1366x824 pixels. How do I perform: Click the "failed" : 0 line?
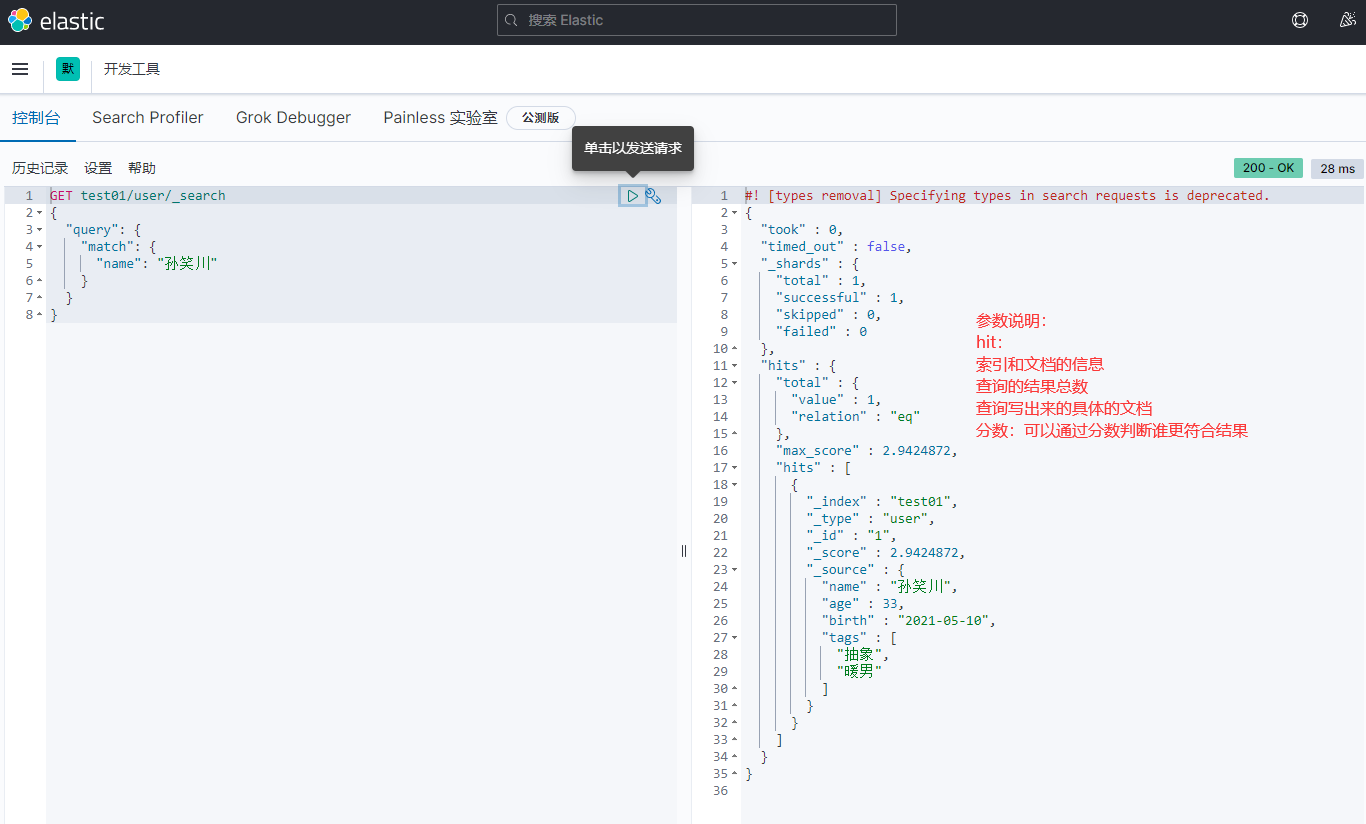pyautogui.click(x=821, y=332)
